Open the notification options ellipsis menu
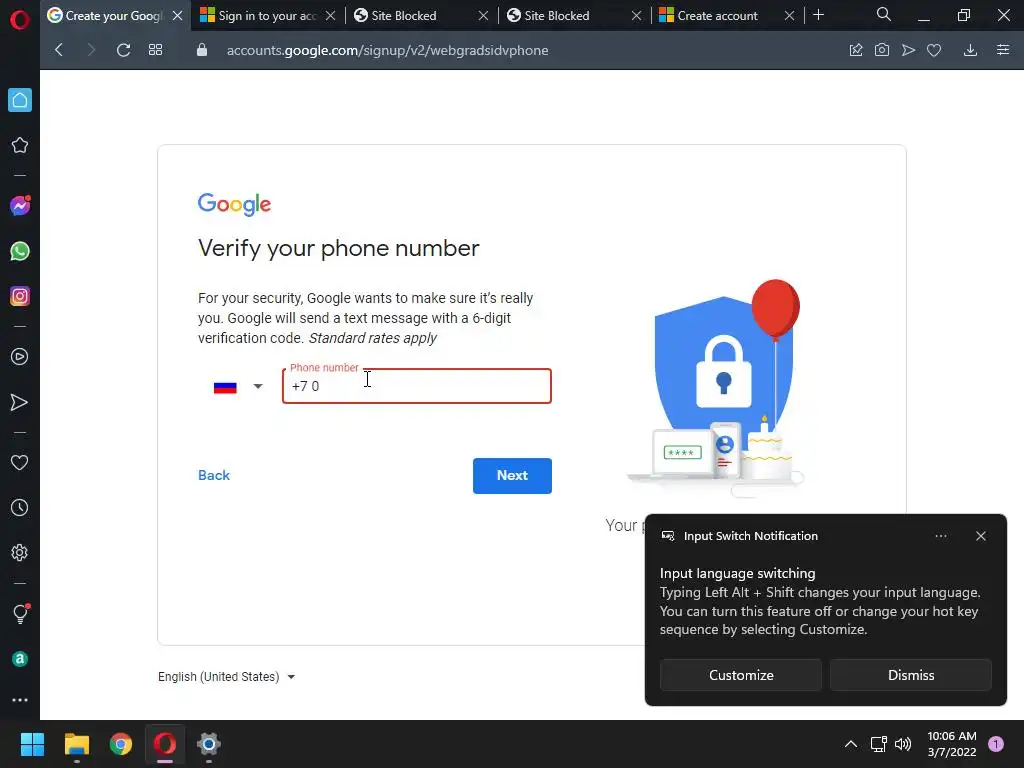The width and height of the screenshot is (1024, 768). coord(941,536)
